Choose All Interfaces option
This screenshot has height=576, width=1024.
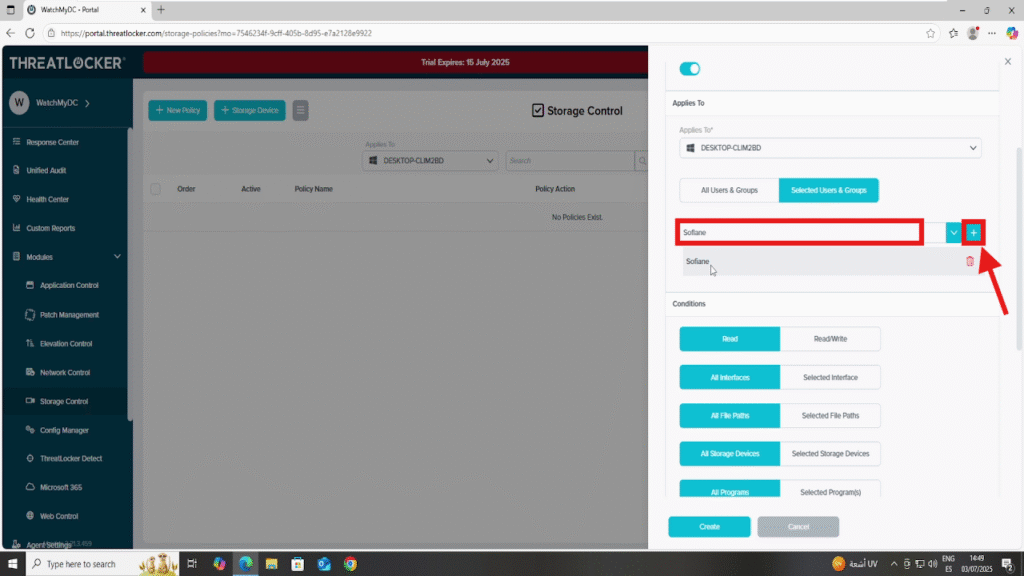point(729,377)
